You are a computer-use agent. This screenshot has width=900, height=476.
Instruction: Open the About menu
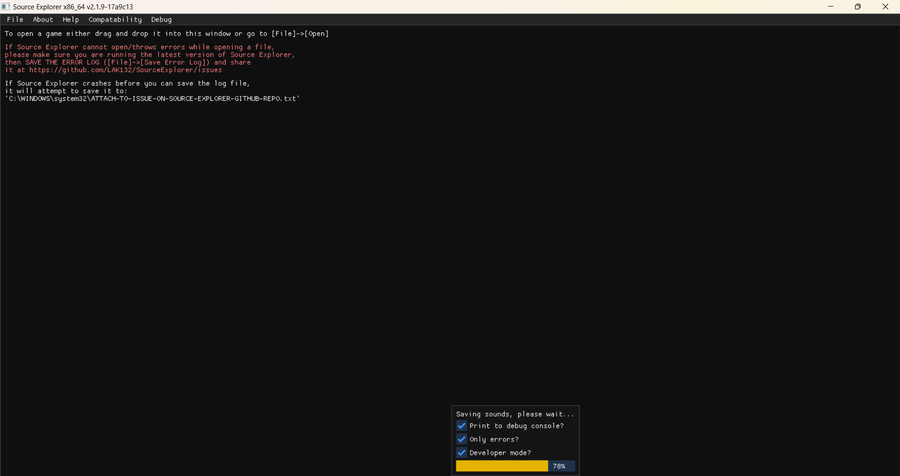click(x=42, y=20)
